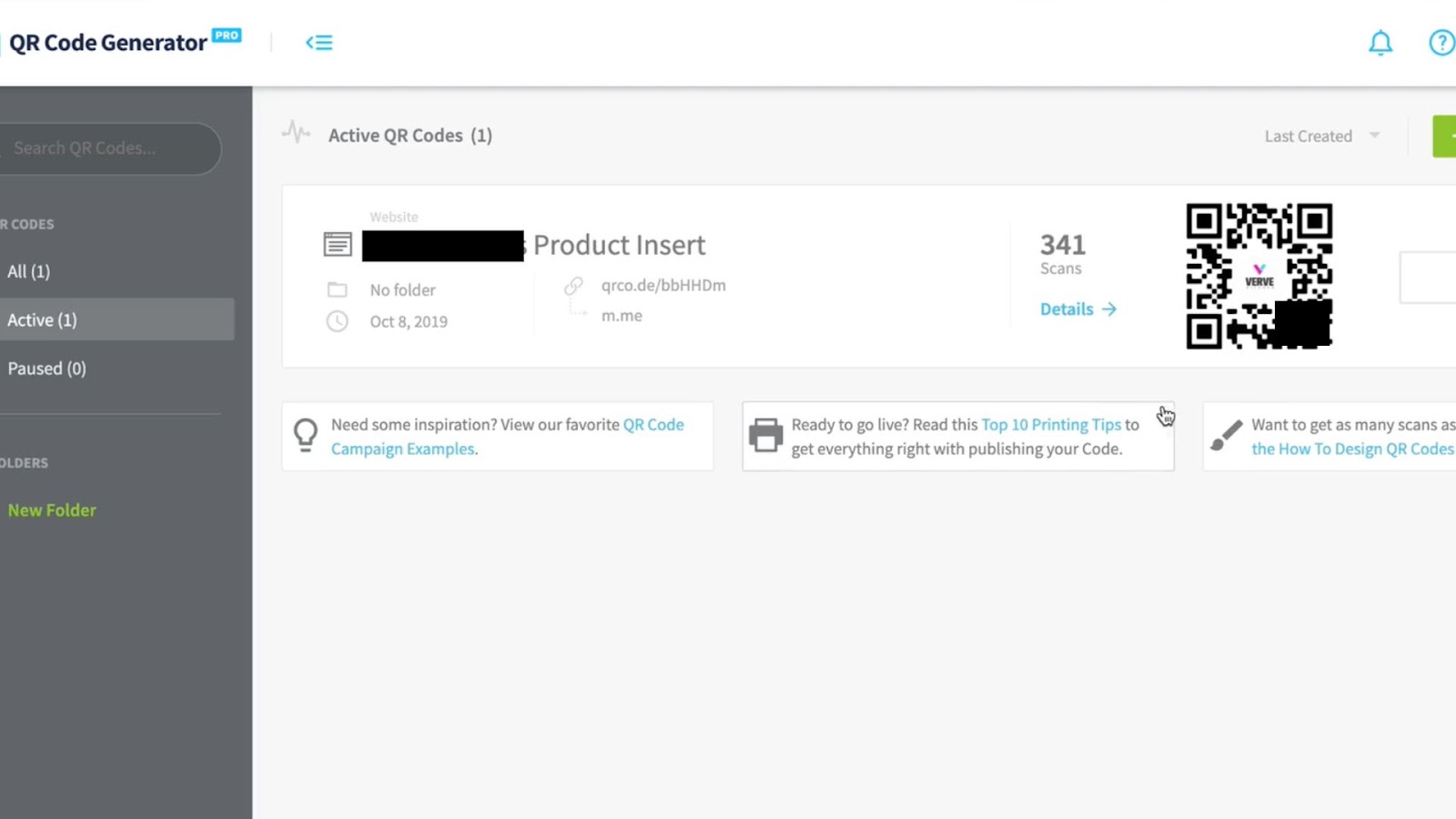Image resolution: width=1456 pixels, height=819 pixels.
Task: Click the paintbrush icon in design tips card
Action: click(x=1227, y=435)
